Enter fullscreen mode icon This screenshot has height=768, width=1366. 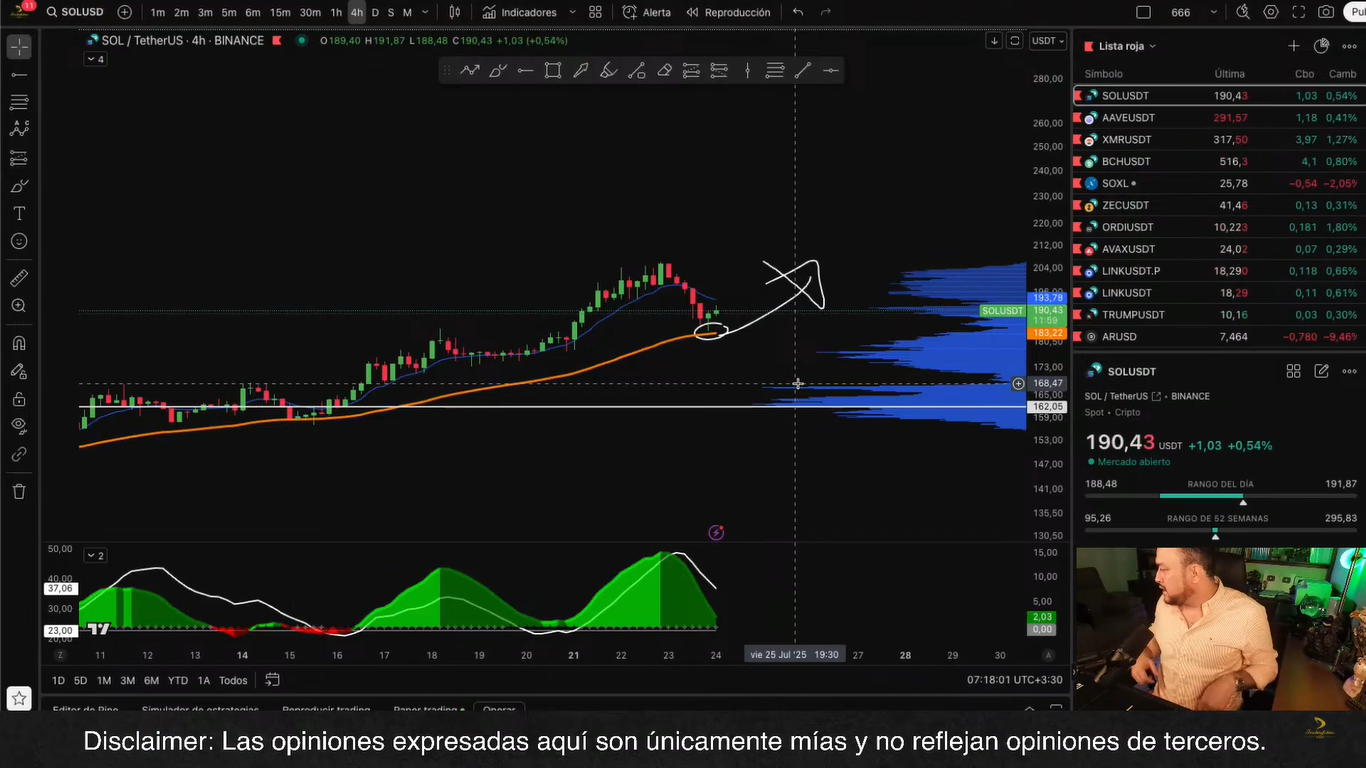[1298, 12]
